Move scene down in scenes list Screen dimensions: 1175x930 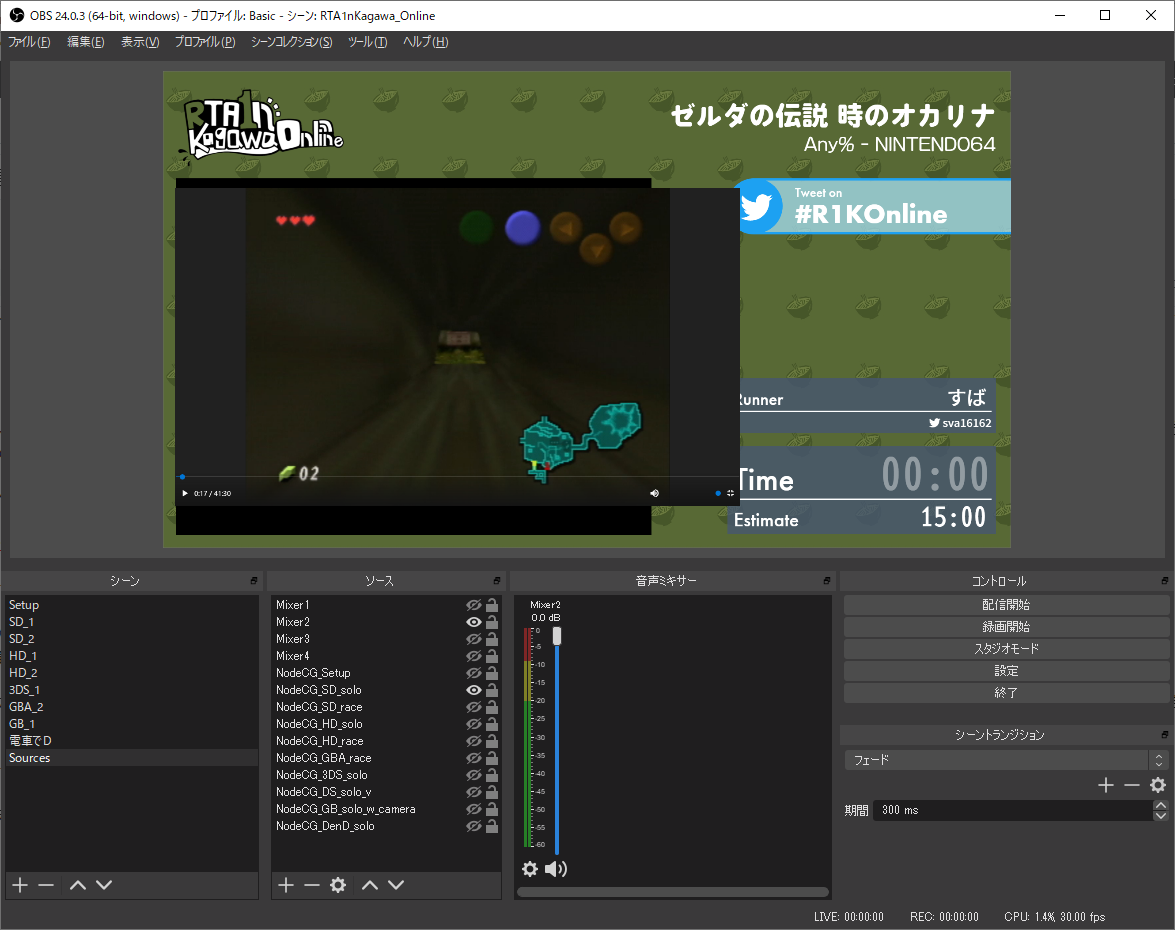pyautogui.click(x=104, y=885)
